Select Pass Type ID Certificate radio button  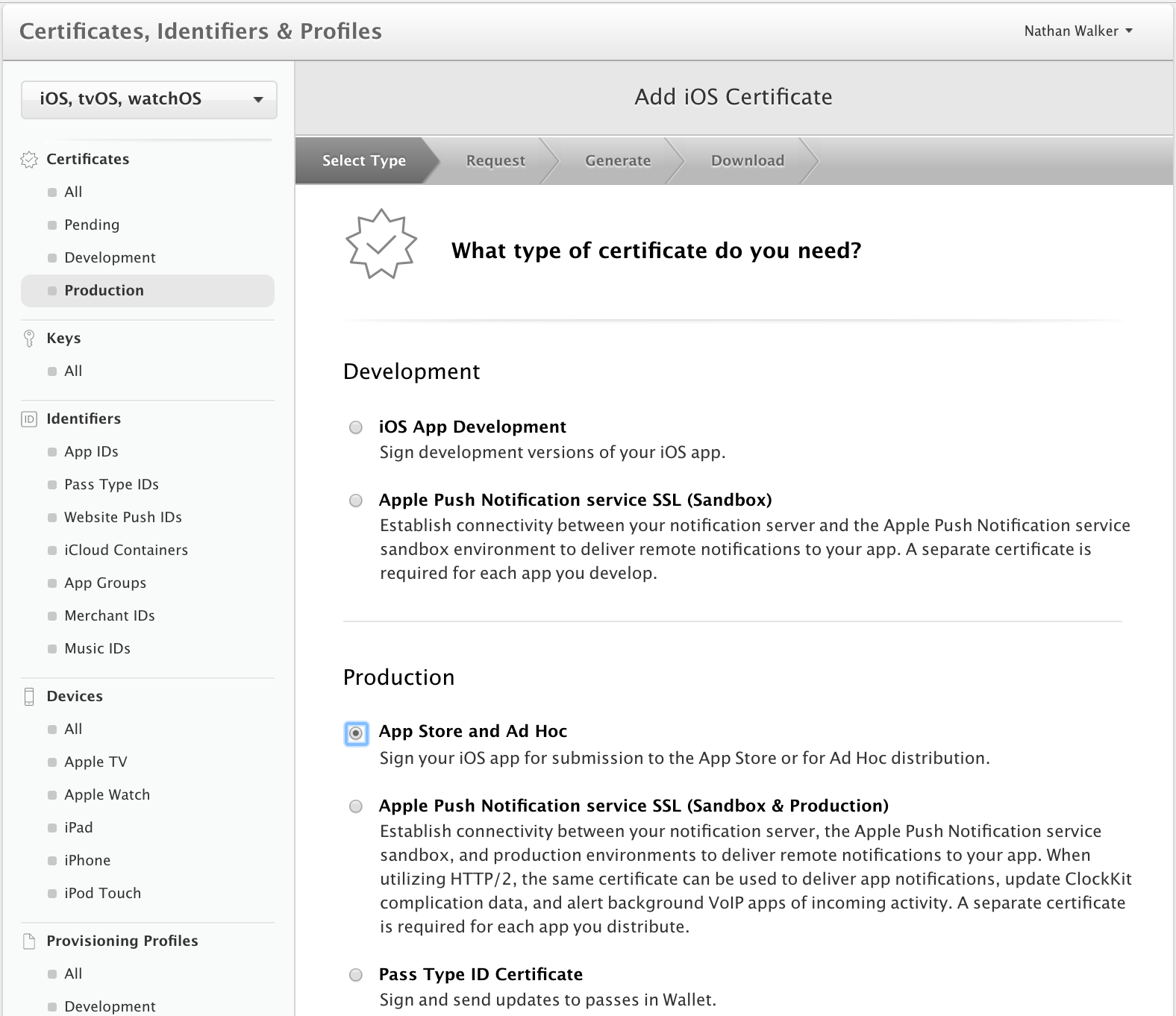(x=356, y=975)
